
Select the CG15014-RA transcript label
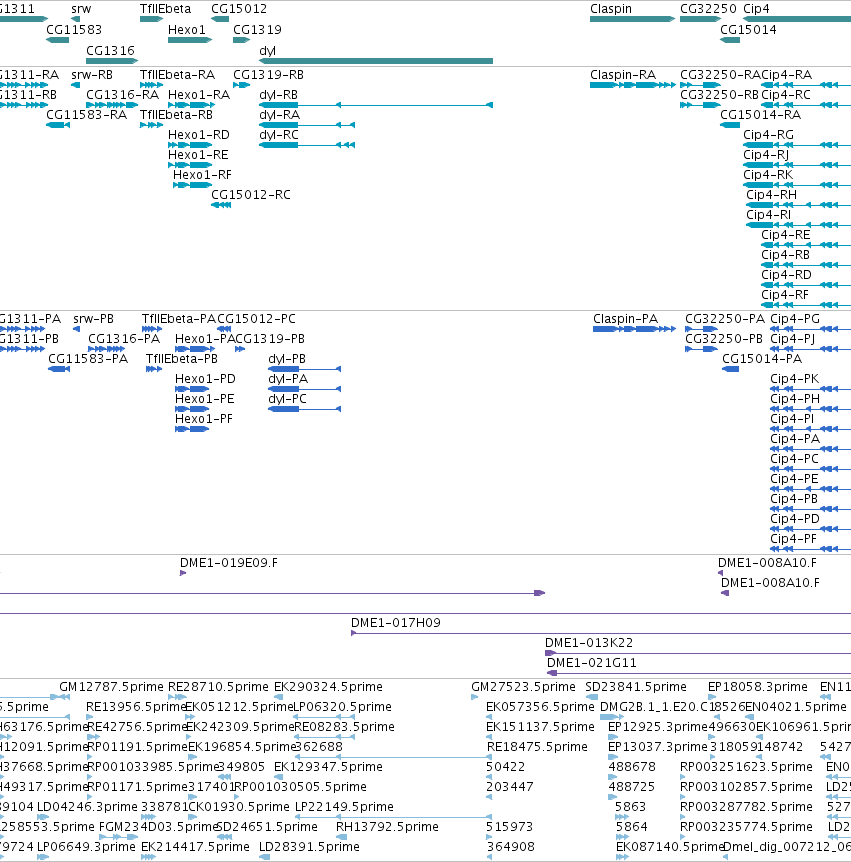click(760, 114)
